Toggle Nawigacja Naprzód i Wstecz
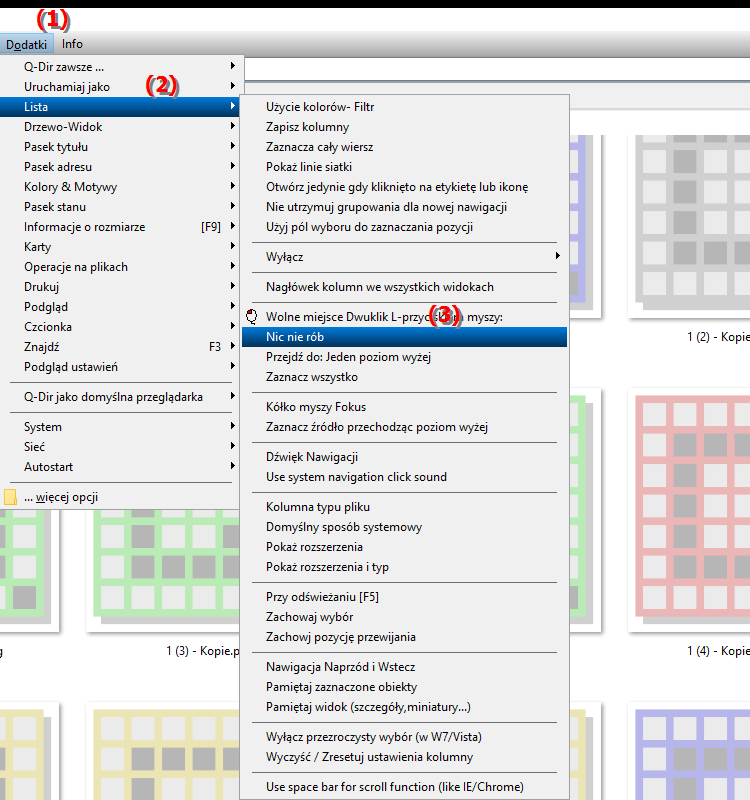 tap(404, 667)
